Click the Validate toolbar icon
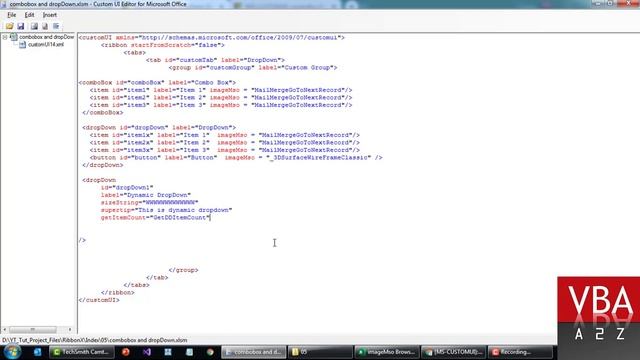The image size is (640, 360). click(x=45, y=27)
